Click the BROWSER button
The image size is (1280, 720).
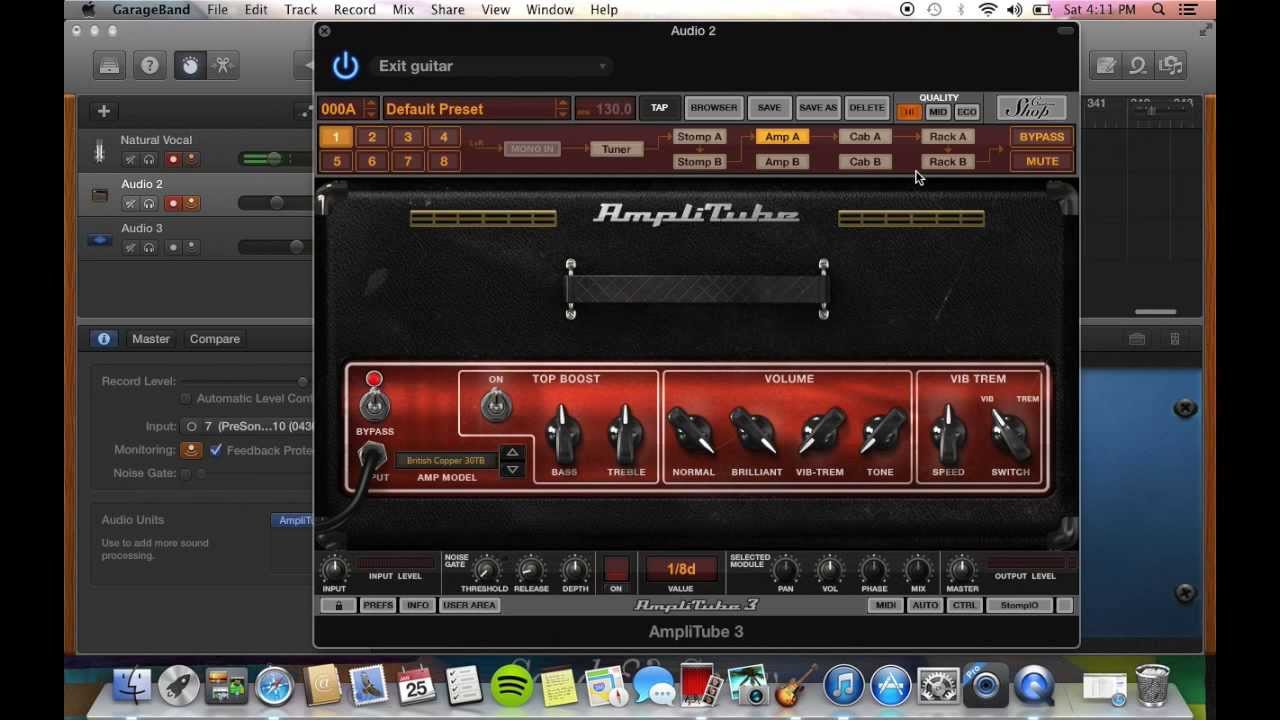713,108
